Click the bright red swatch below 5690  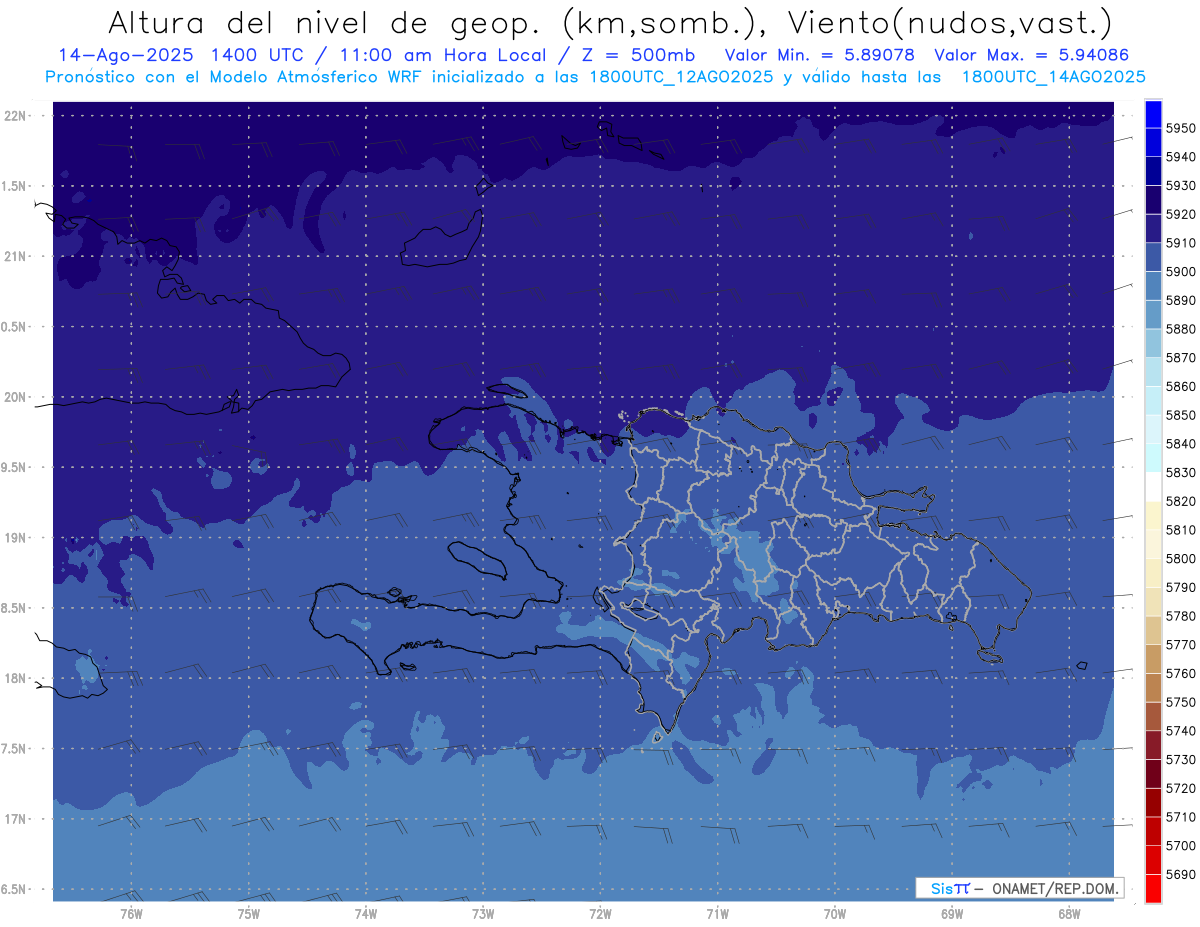pos(1152,888)
